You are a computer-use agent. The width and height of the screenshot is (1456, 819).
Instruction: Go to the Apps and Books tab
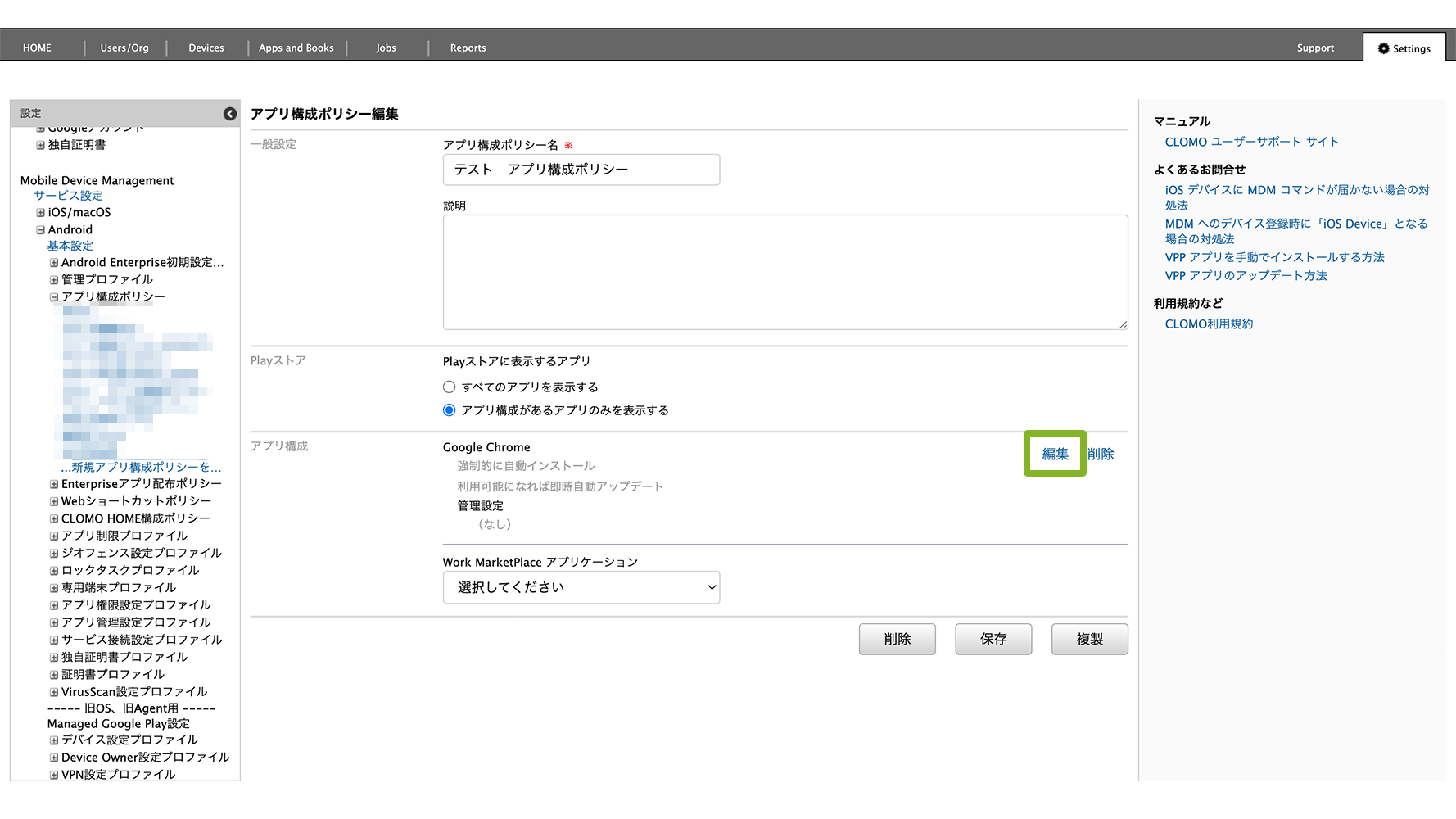pyautogui.click(x=296, y=48)
